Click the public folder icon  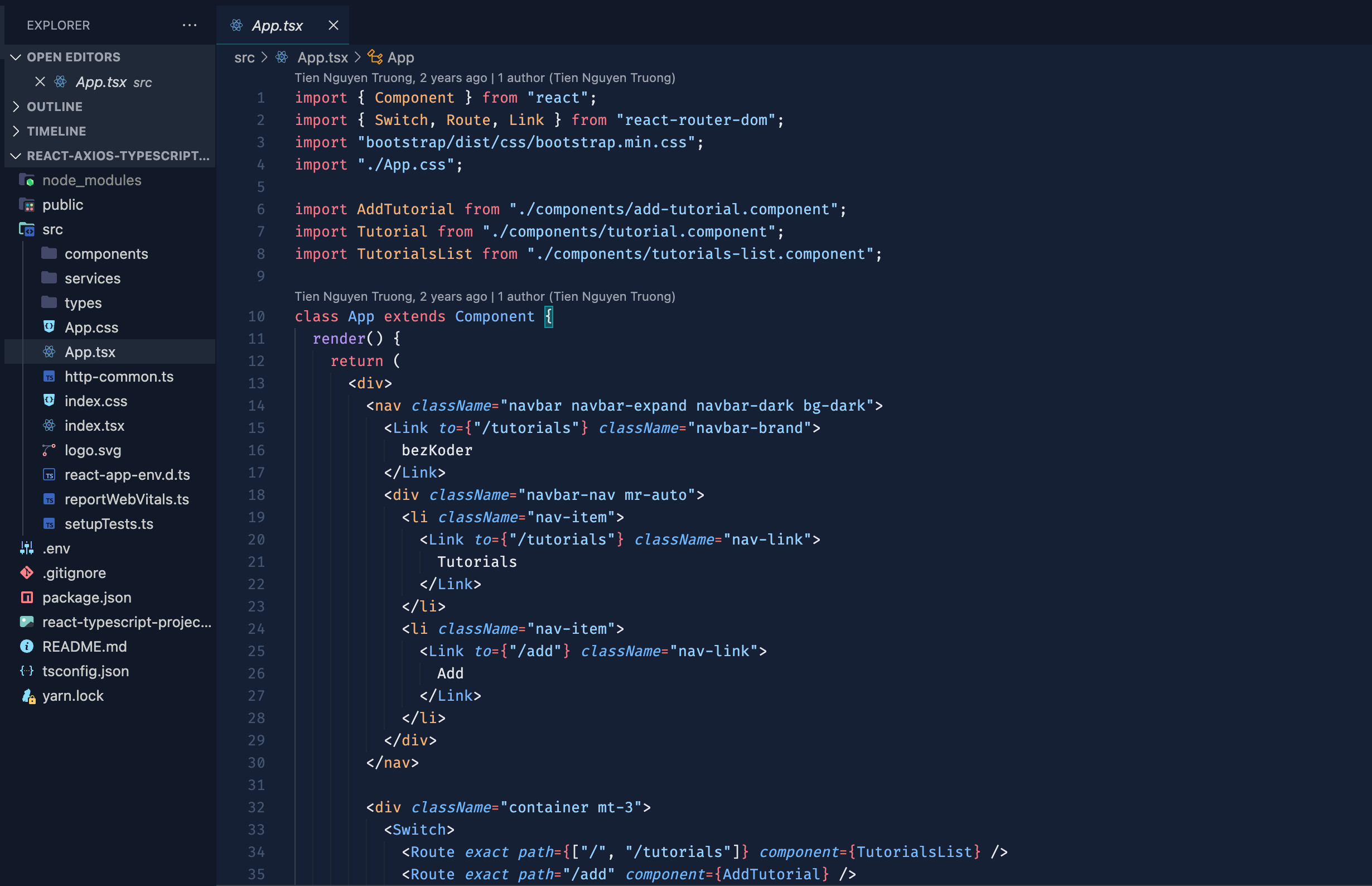point(26,205)
